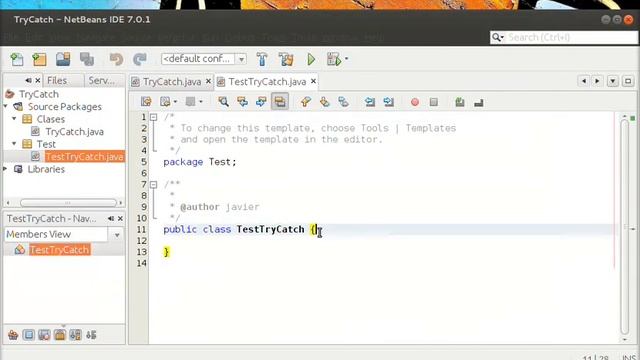
Task: Toggle Highlight Search in editor toolbar
Action: pos(280,102)
